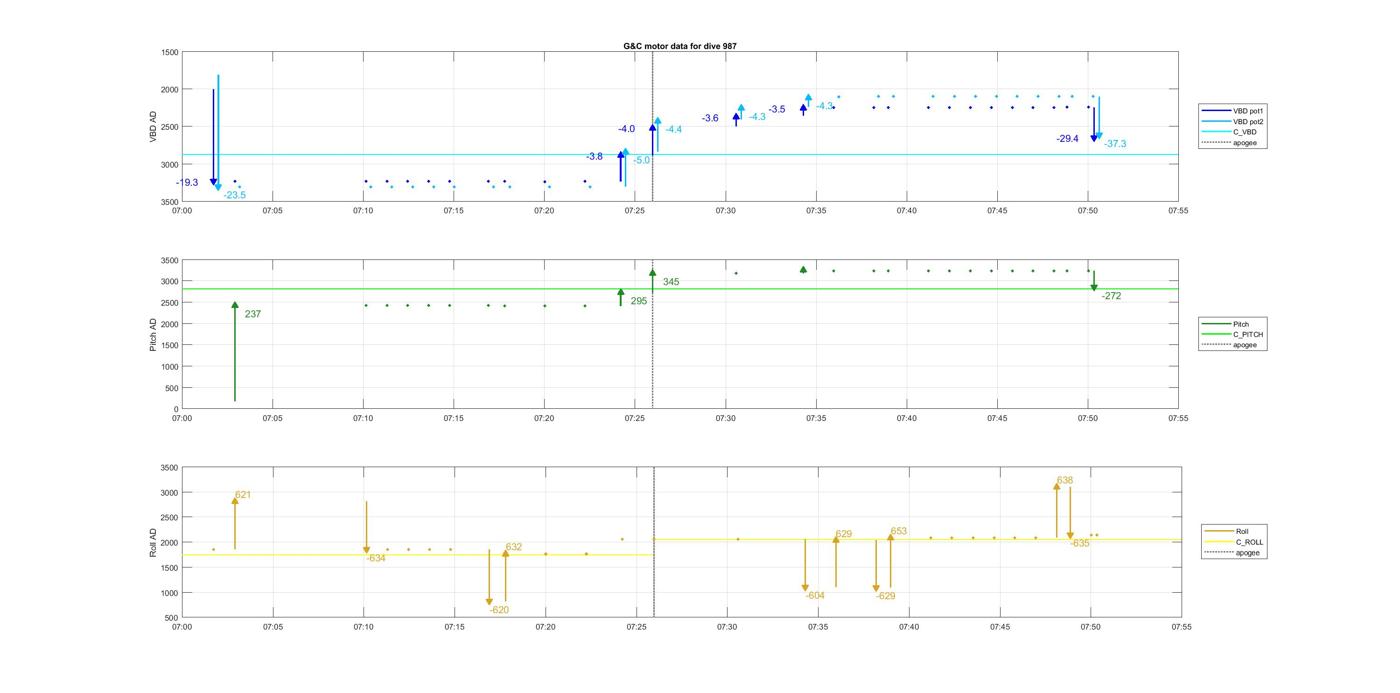Click the "07:55" tick under the Roll plot
The height and width of the screenshot is (693, 1400).
click(1180, 627)
